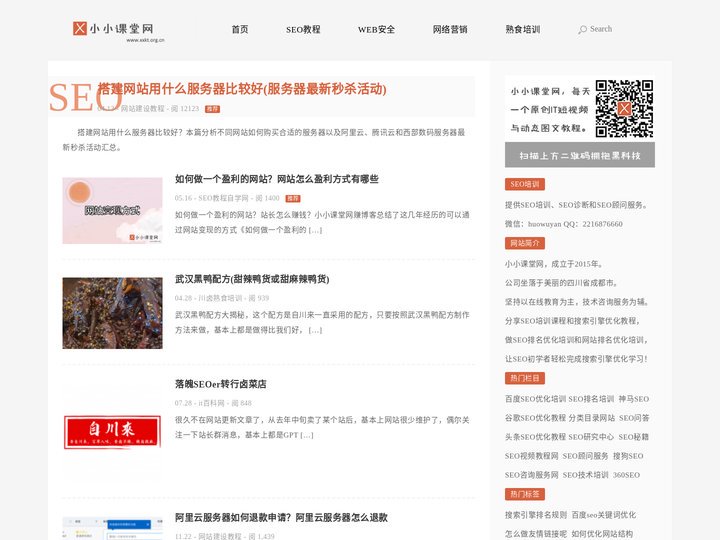Click text 提供SEO培训、SEO诊断和SEO顾问服务
Viewport: 720px width, 540px height.
point(576,205)
